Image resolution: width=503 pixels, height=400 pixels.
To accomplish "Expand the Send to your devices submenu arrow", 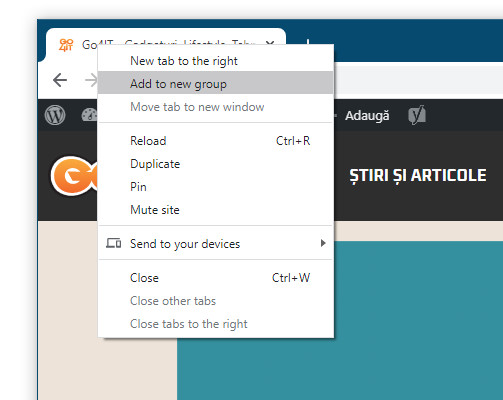I will 323,243.
